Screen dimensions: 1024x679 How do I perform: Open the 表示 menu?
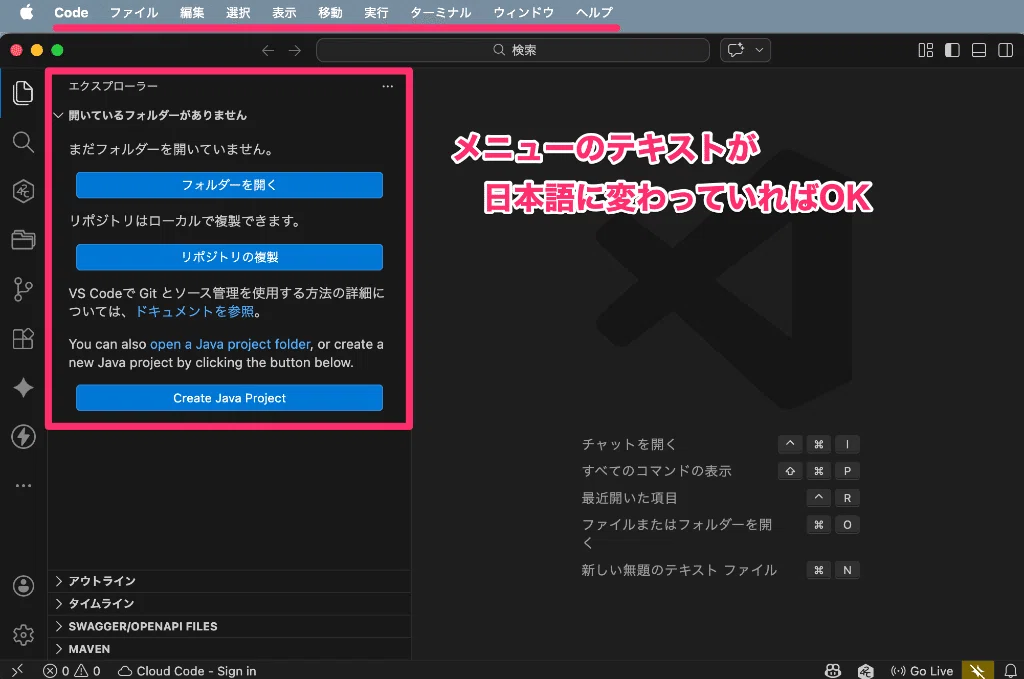click(284, 12)
